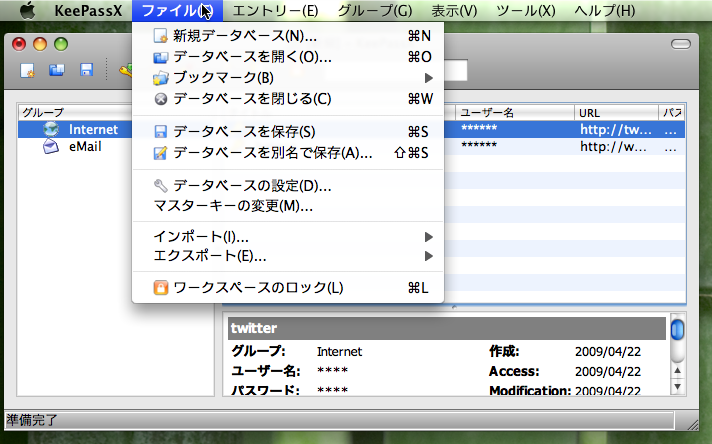The image size is (712, 444).
Task: Open the KeePassX application menu
Action: pyautogui.click(x=88, y=10)
